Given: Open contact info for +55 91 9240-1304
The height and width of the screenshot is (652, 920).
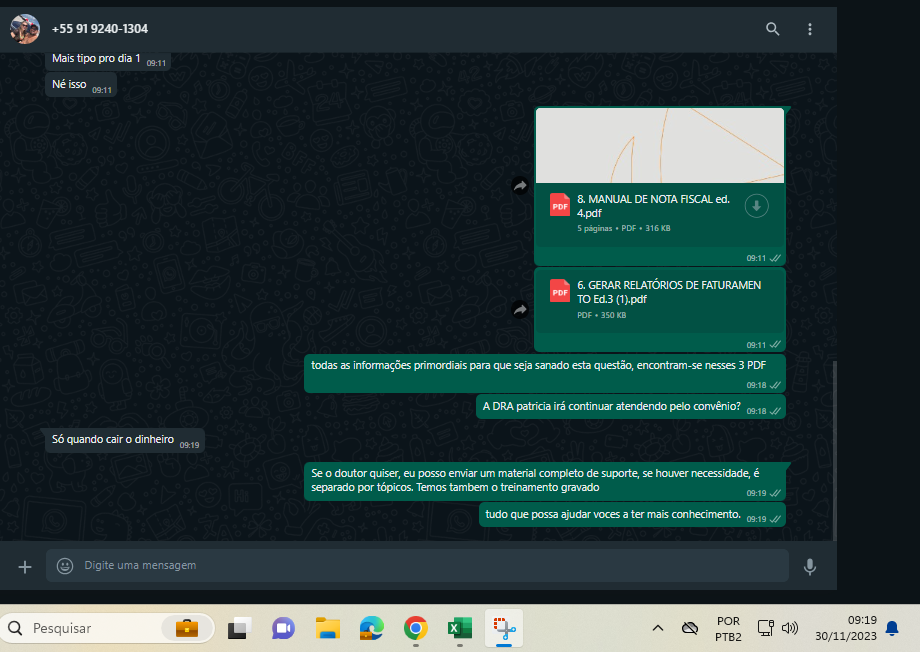Looking at the screenshot, I should [100, 29].
